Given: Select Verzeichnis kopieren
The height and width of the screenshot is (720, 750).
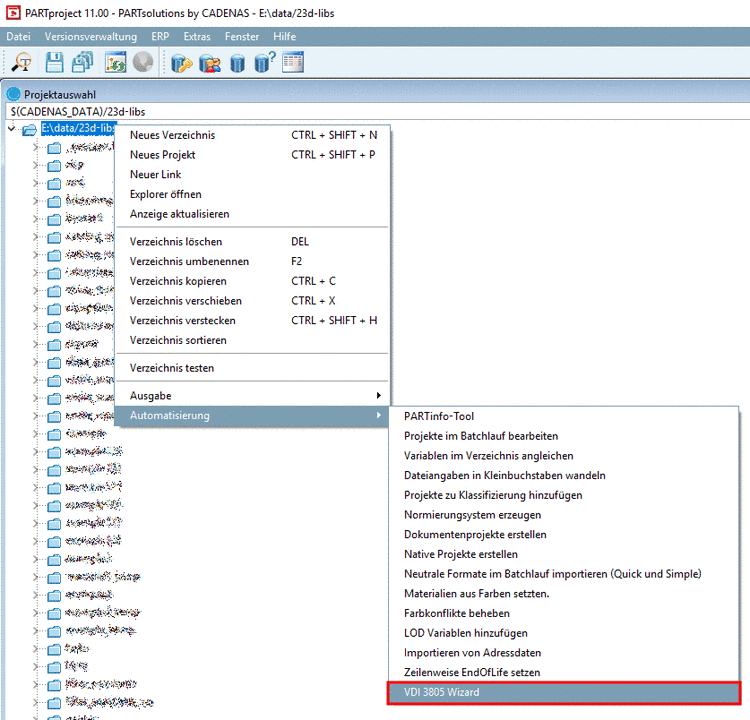Looking at the screenshot, I should click(253, 280).
